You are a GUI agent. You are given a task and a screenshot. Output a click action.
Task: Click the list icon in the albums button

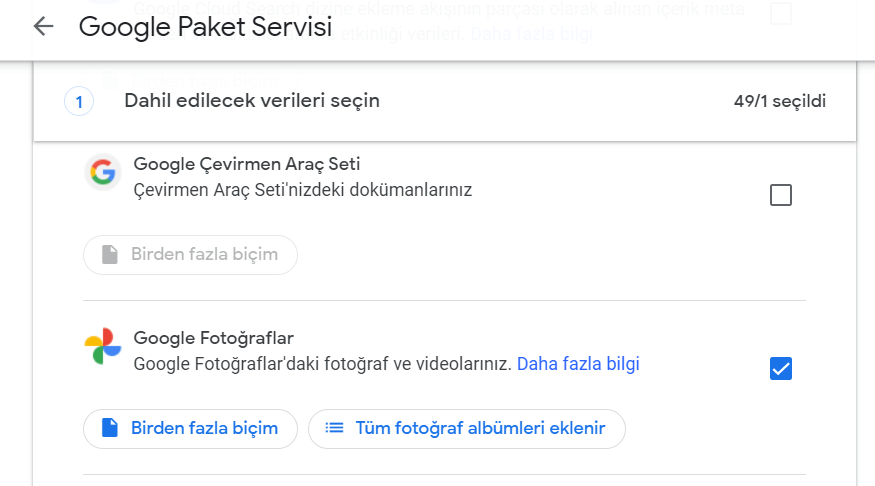pos(335,428)
